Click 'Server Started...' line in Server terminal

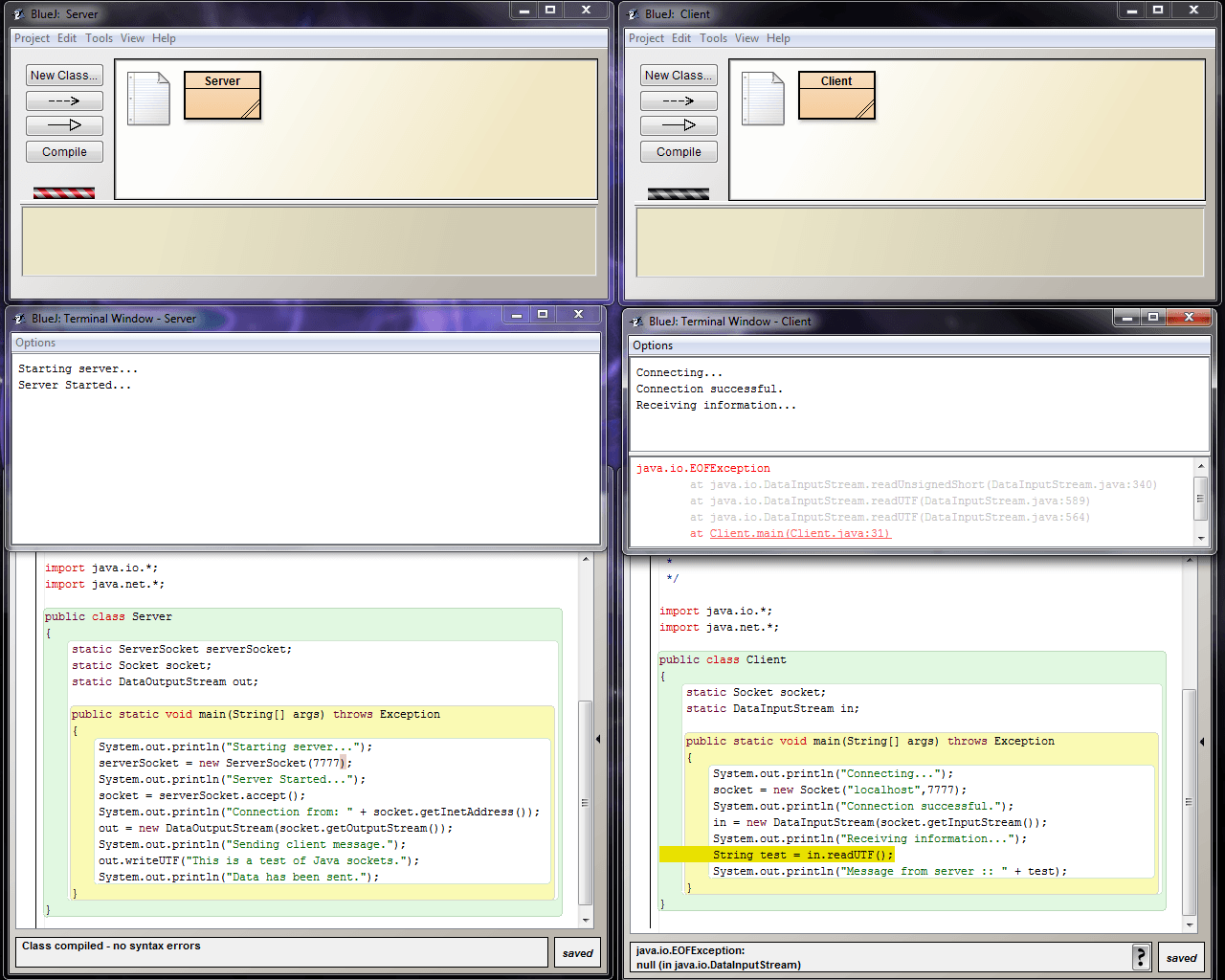75,385
